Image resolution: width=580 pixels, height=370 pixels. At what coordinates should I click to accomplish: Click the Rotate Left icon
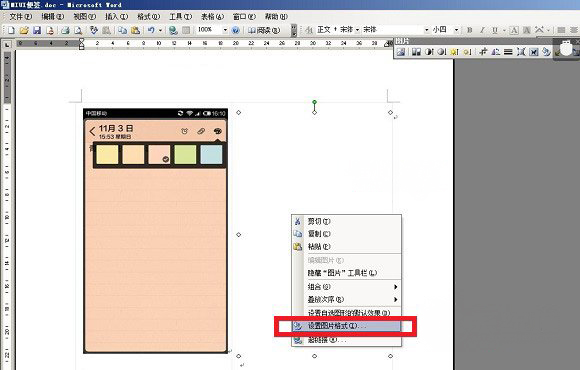click(x=496, y=52)
